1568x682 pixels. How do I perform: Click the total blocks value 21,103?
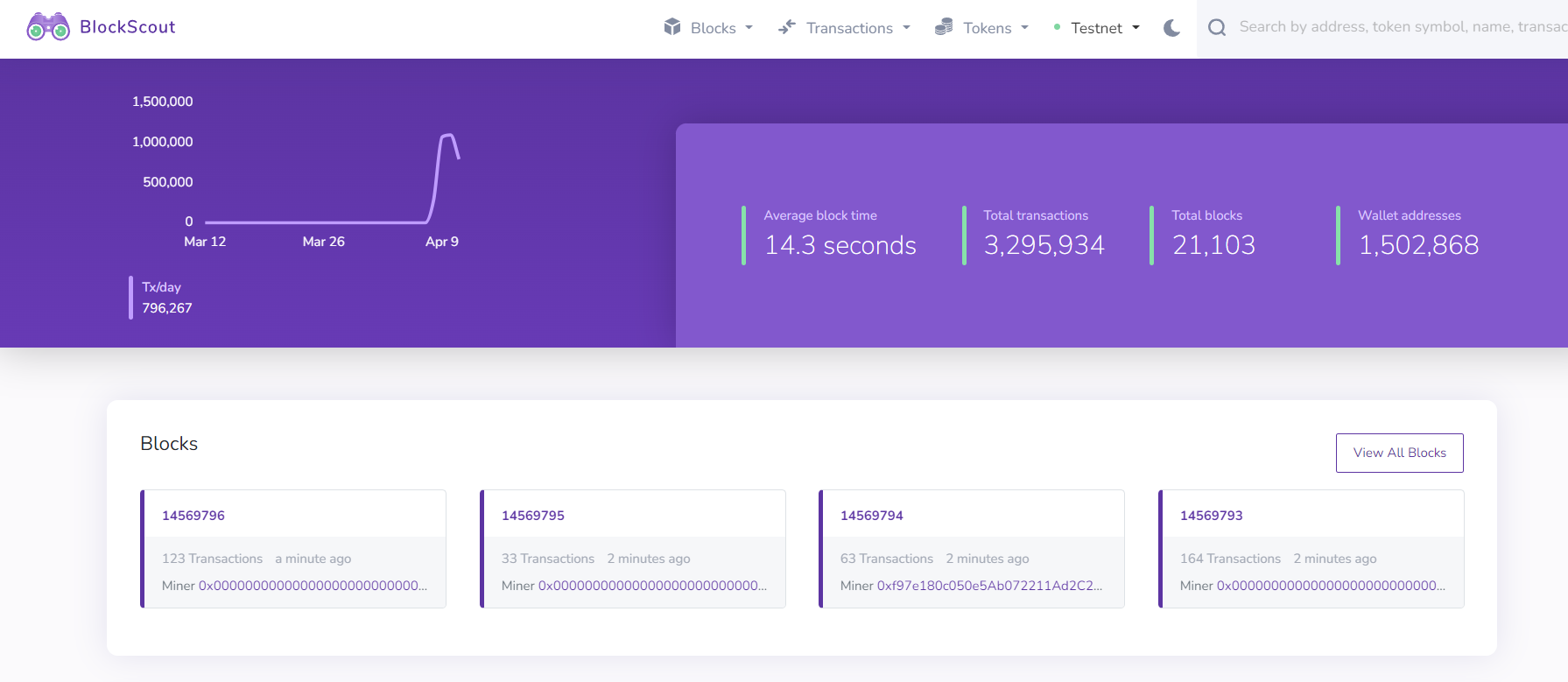click(x=1213, y=245)
